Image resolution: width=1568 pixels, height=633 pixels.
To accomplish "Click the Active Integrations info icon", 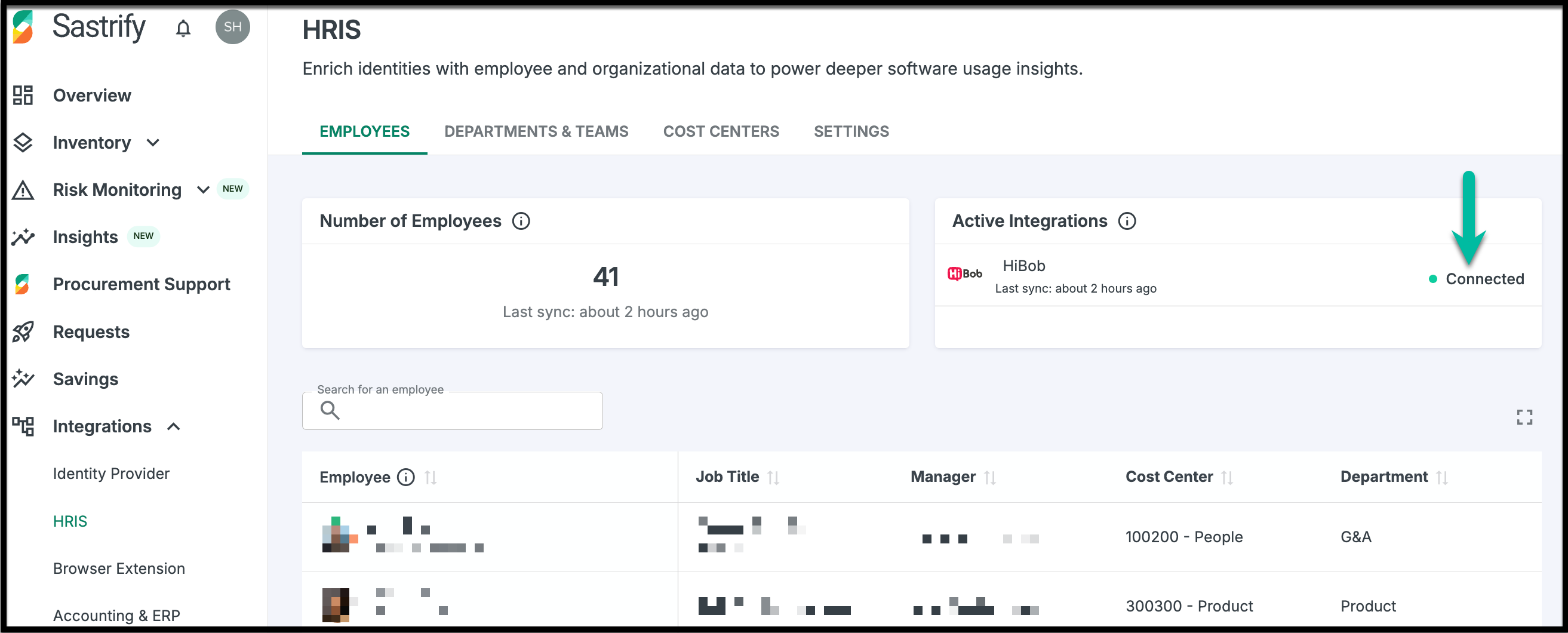I will 1127,221.
